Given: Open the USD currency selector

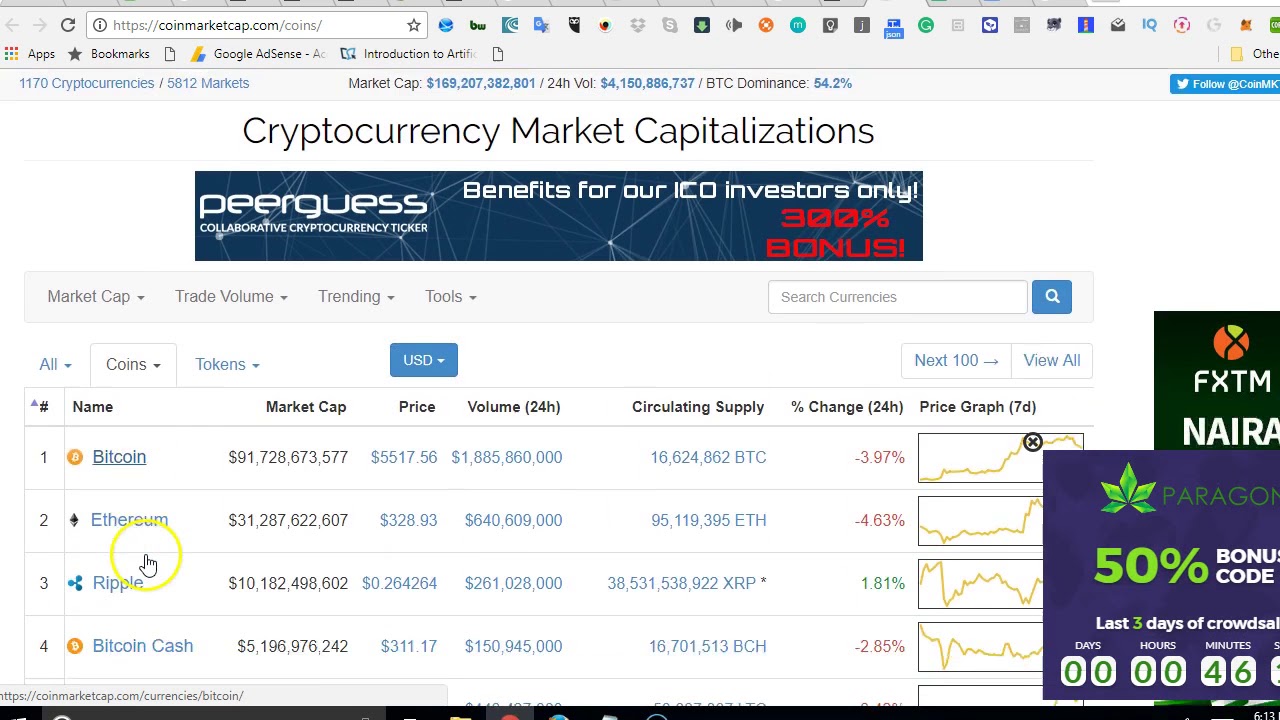Looking at the screenshot, I should pos(424,360).
